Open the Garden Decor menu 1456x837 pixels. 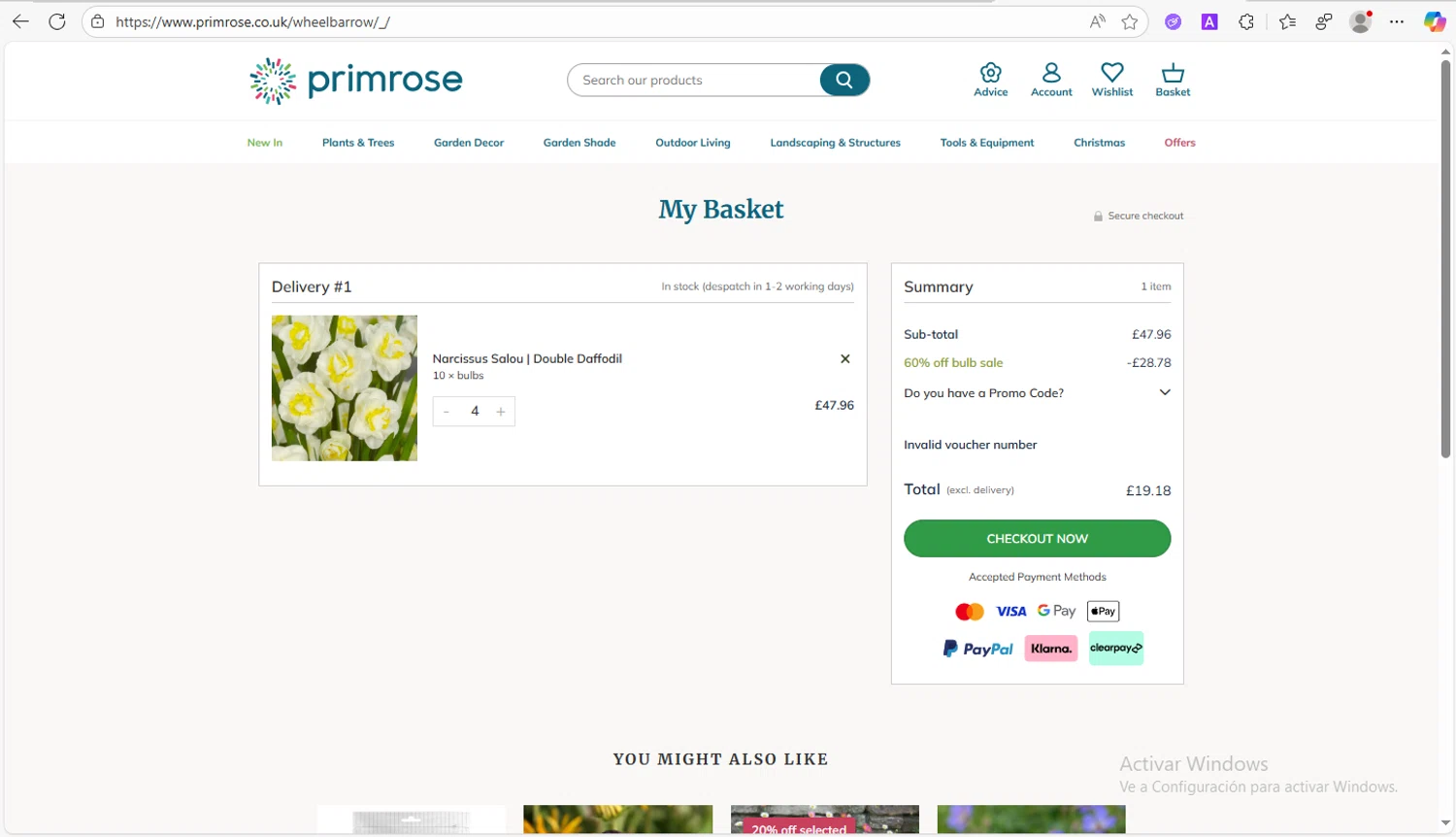[x=469, y=143]
